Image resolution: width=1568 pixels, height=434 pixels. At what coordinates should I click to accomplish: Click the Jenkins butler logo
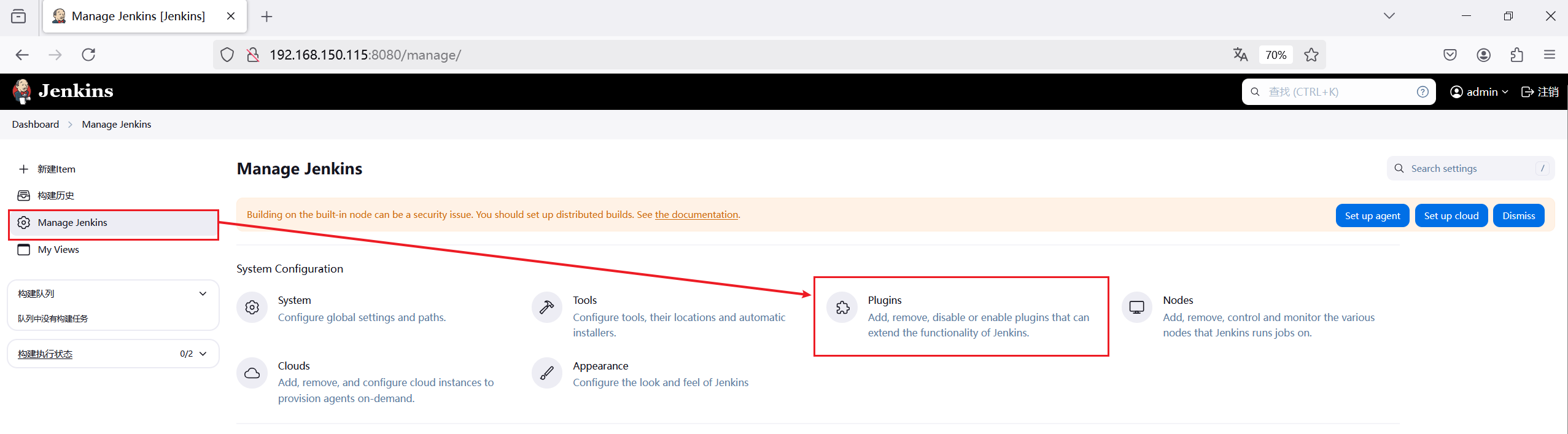tap(22, 91)
